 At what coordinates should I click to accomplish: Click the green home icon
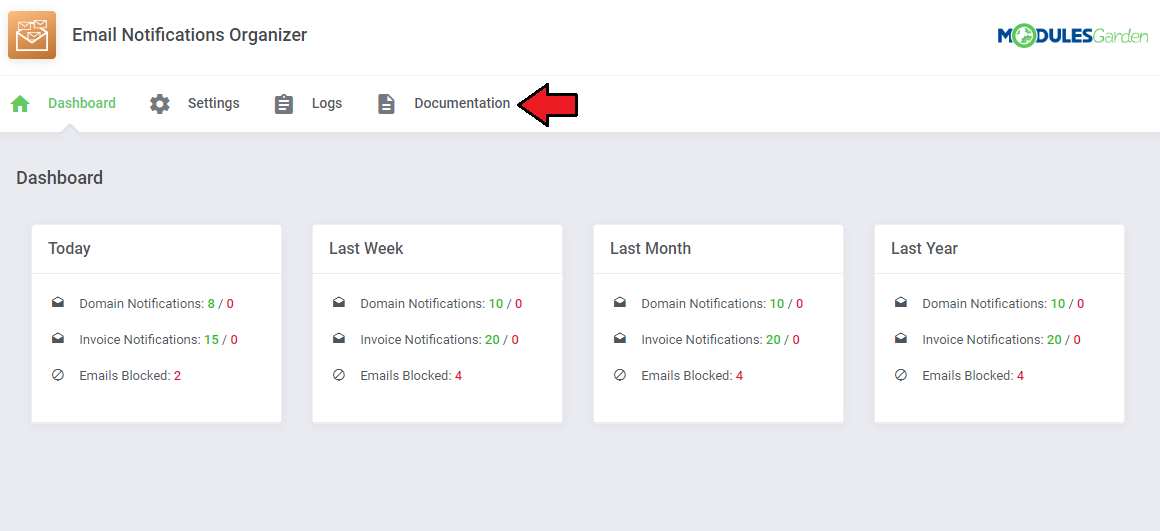tap(20, 104)
